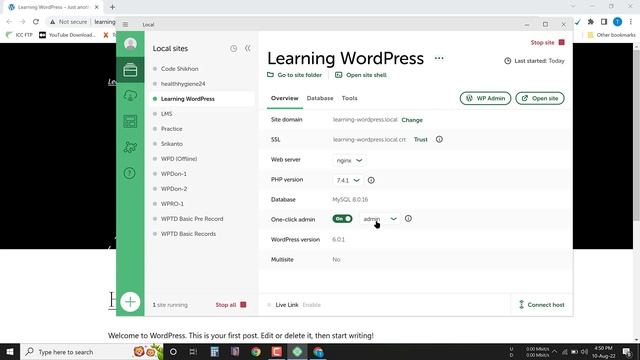Click the Chrome reload button
This screenshot has height=360, width=640.
click(x=36, y=22)
